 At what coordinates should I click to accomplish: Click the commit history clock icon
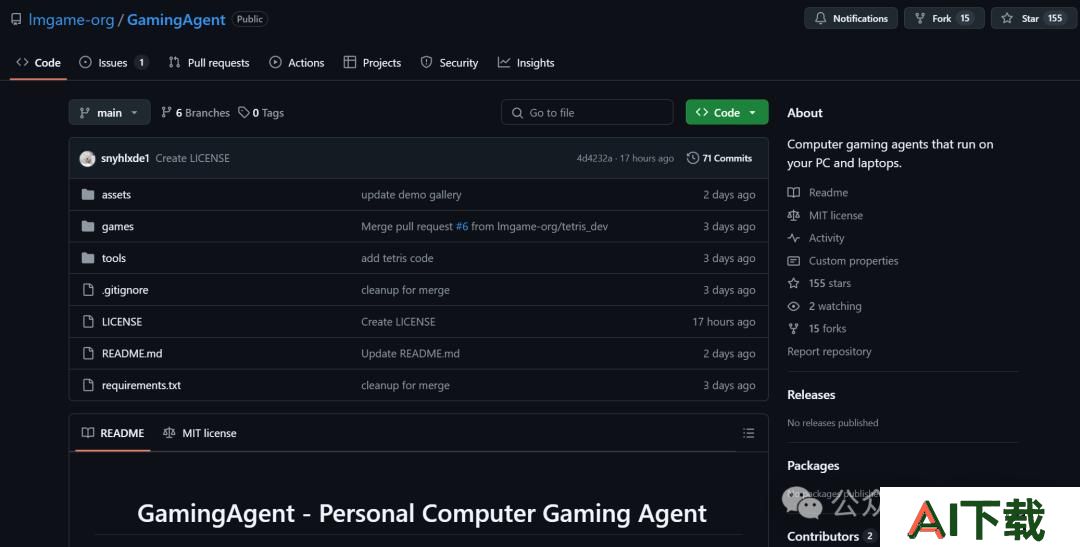tap(693, 158)
